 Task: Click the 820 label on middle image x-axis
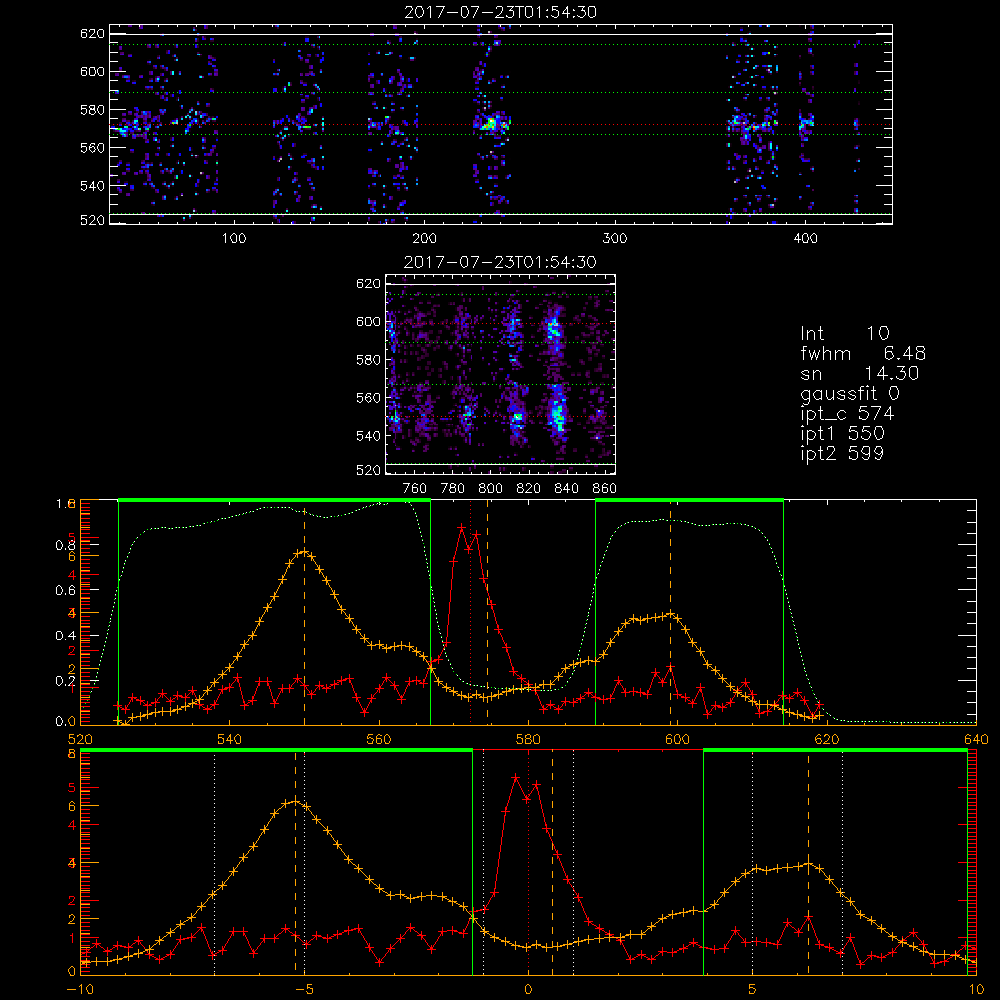(x=529, y=489)
